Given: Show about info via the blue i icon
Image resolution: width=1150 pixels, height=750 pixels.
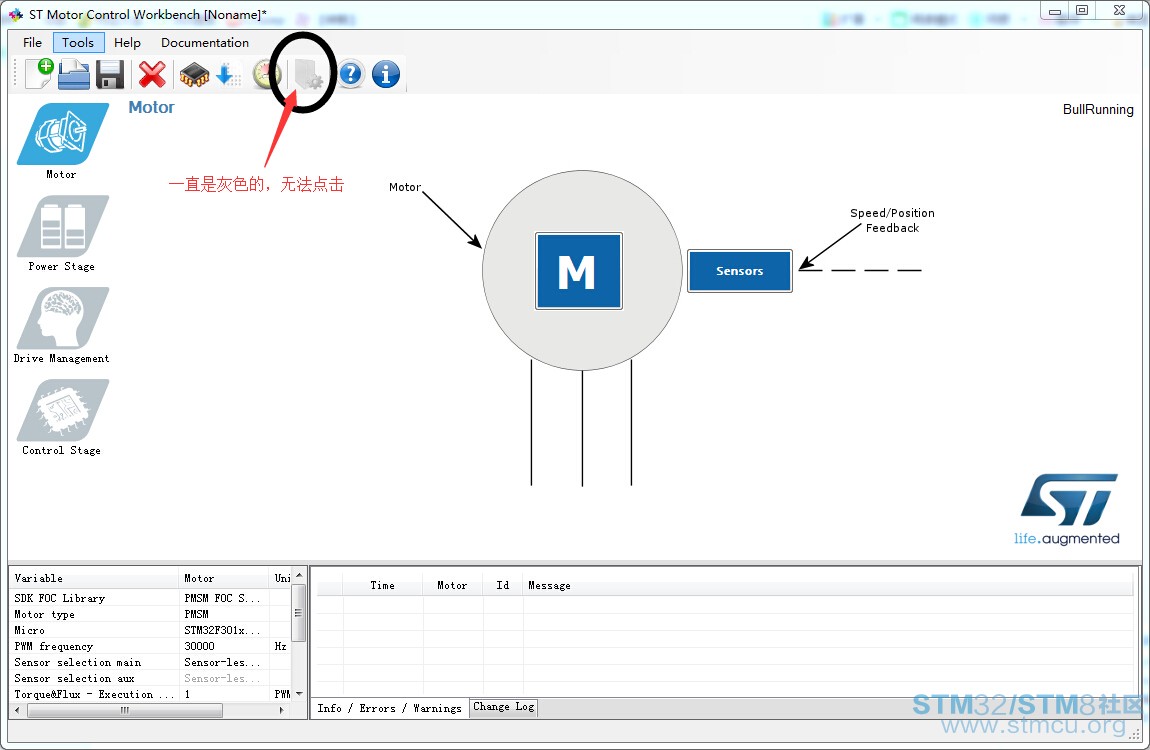Looking at the screenshot, I should [x=386, y=74].
